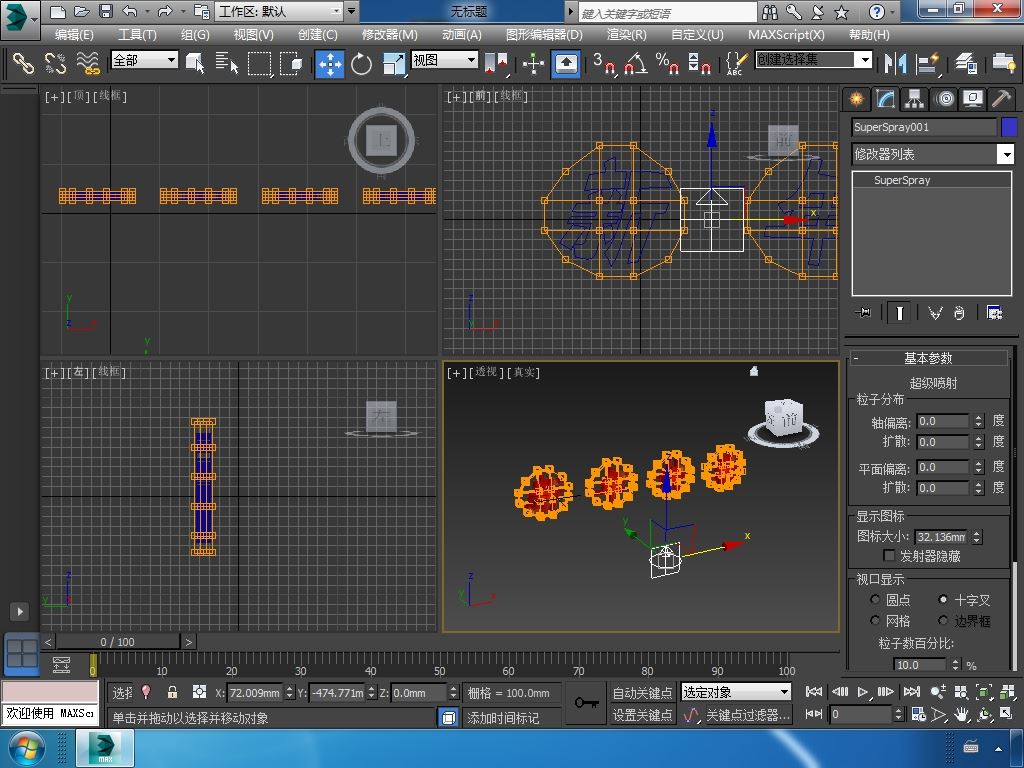Viewport: 1024px width, 768px height.
Task: Toggle the selection lock padlock icon
Action: coord(172,692)
